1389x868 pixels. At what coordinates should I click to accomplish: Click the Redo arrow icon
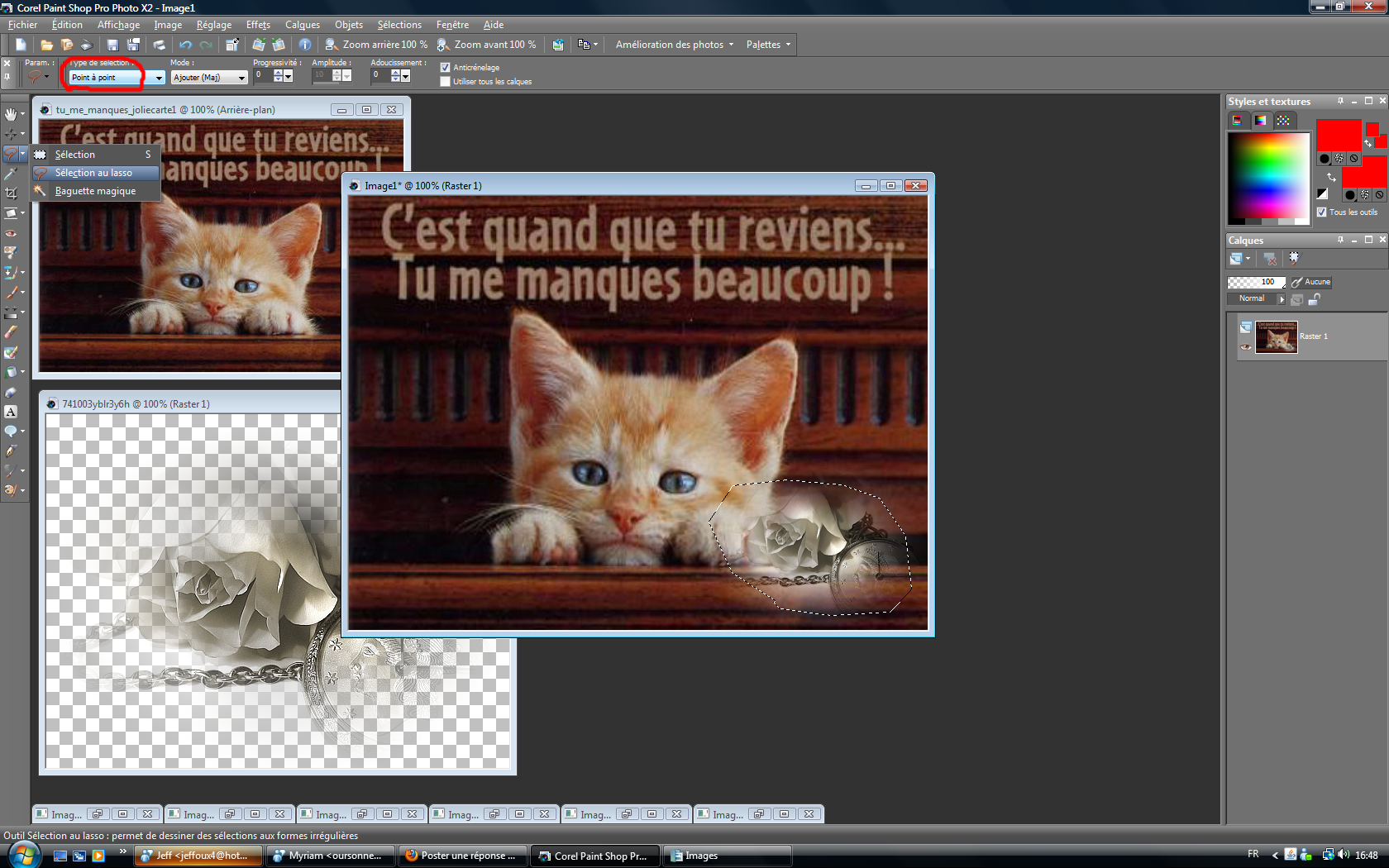tap(206, 45)
